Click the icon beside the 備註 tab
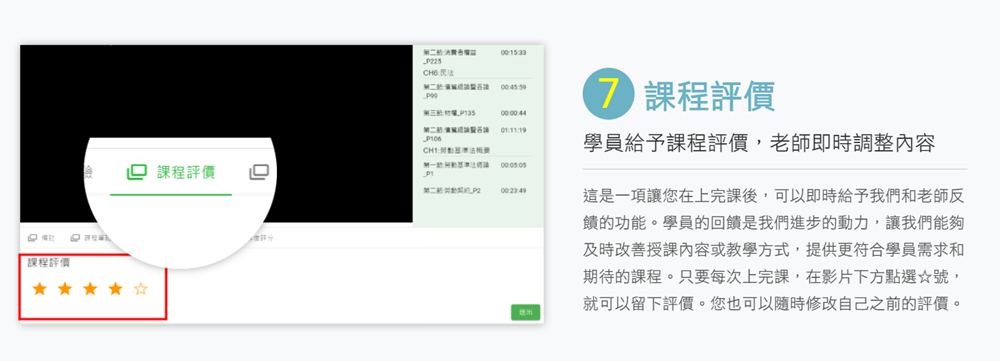Viewport: 1000px width, 361px height. pos(32,238)
